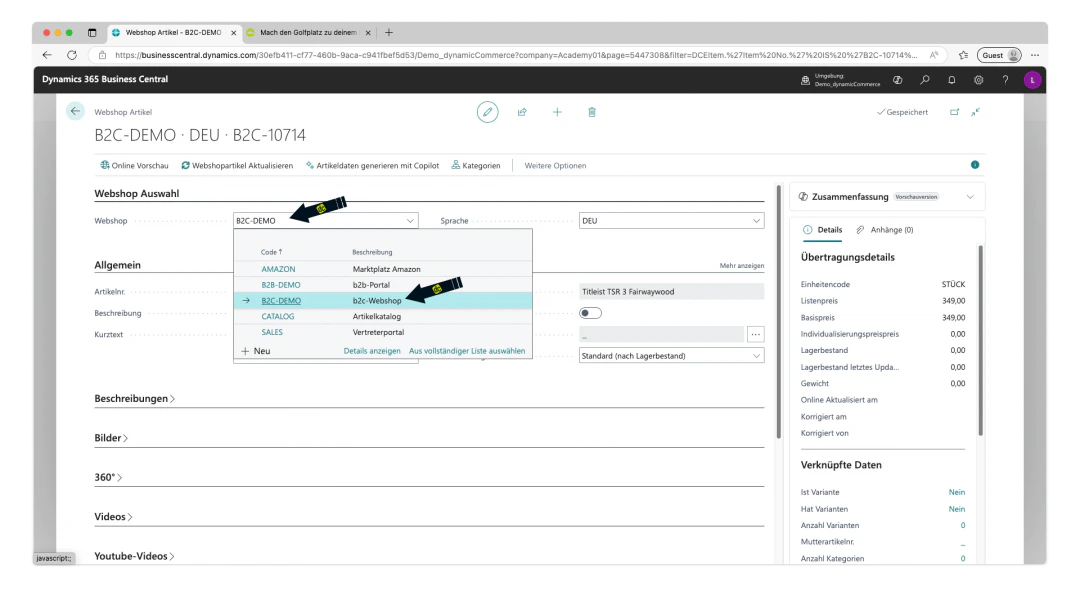The width and height of the screenshot is (1080, 608).
Task: Switch to the Anhänge (0) tab
Action: 885,230
